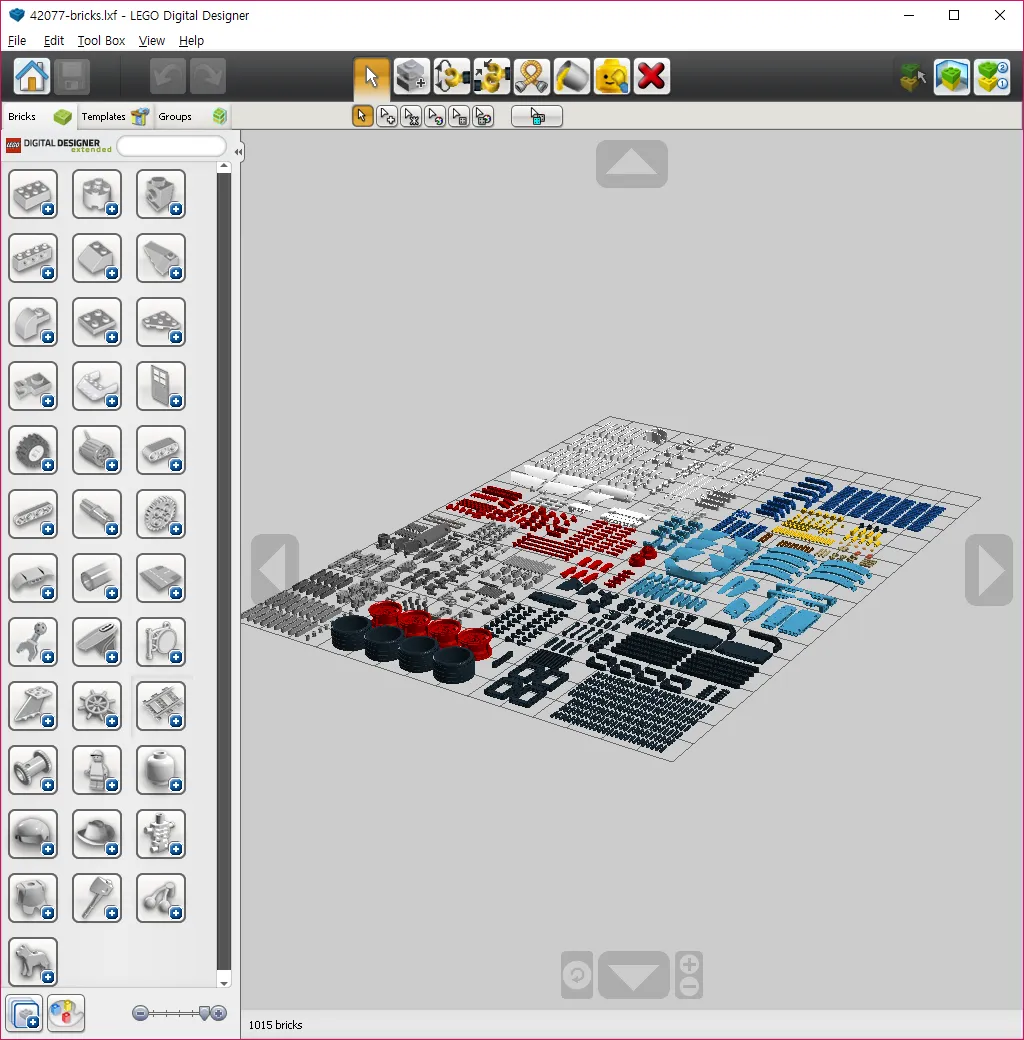The width and height of the screenshot is (1024, 1040).
Task: Switch to Build mode cube icon
Action: click(913, 77)
